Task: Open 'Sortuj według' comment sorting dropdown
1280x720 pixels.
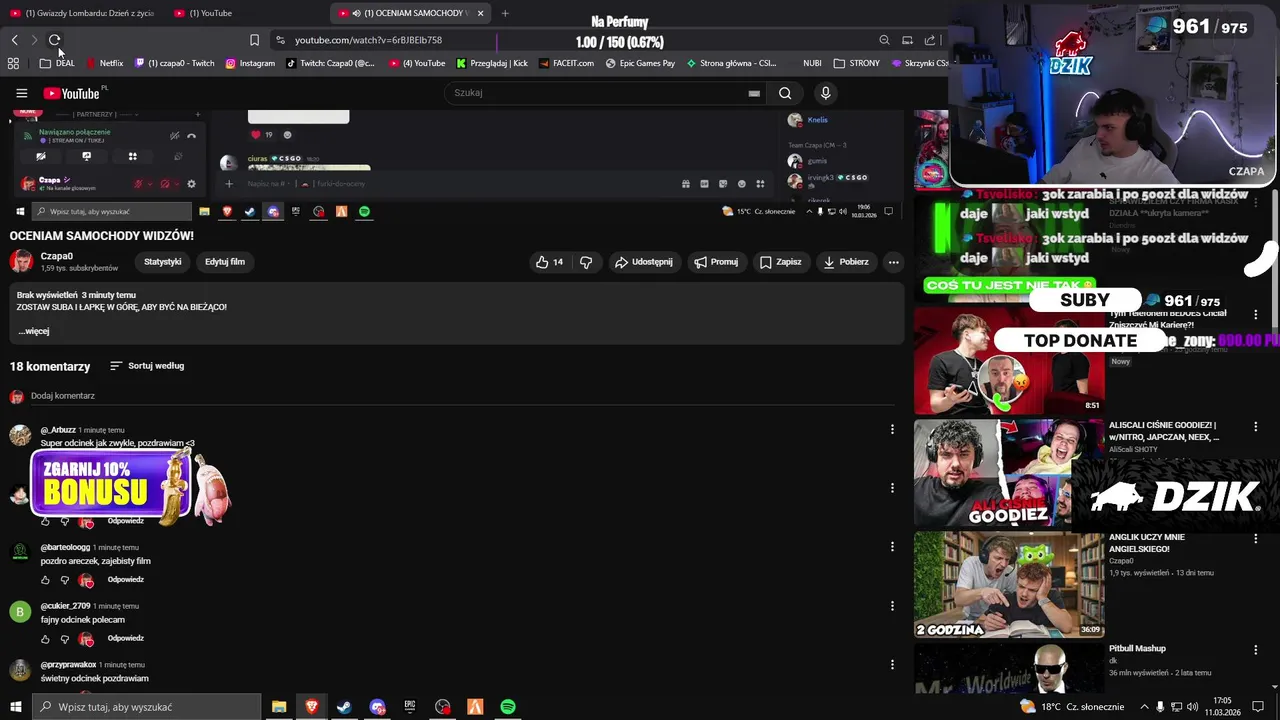Action: pyautogui.click(x=146, y=366)
